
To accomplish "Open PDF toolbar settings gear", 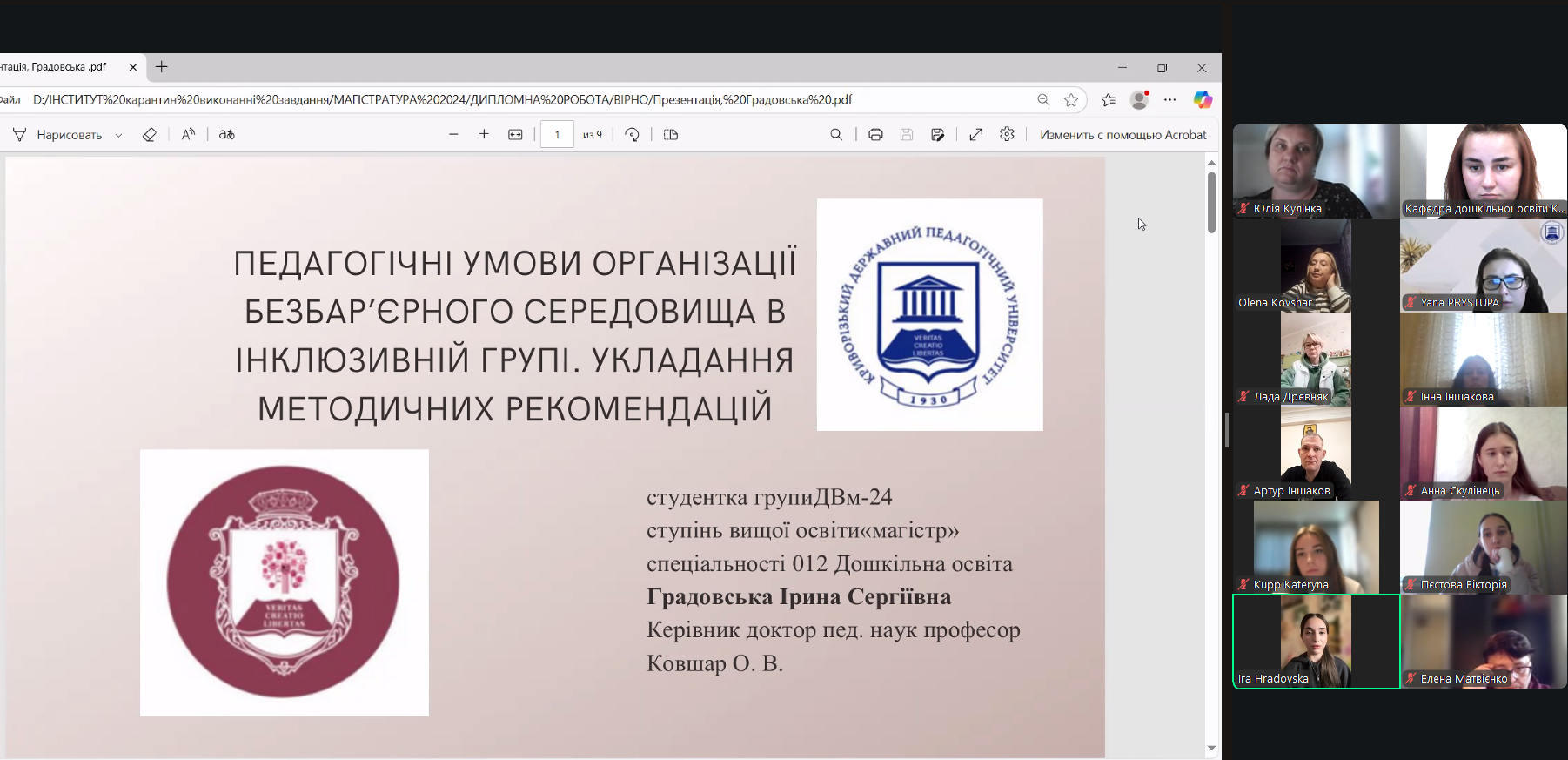I will click(x=1007, y=135).
